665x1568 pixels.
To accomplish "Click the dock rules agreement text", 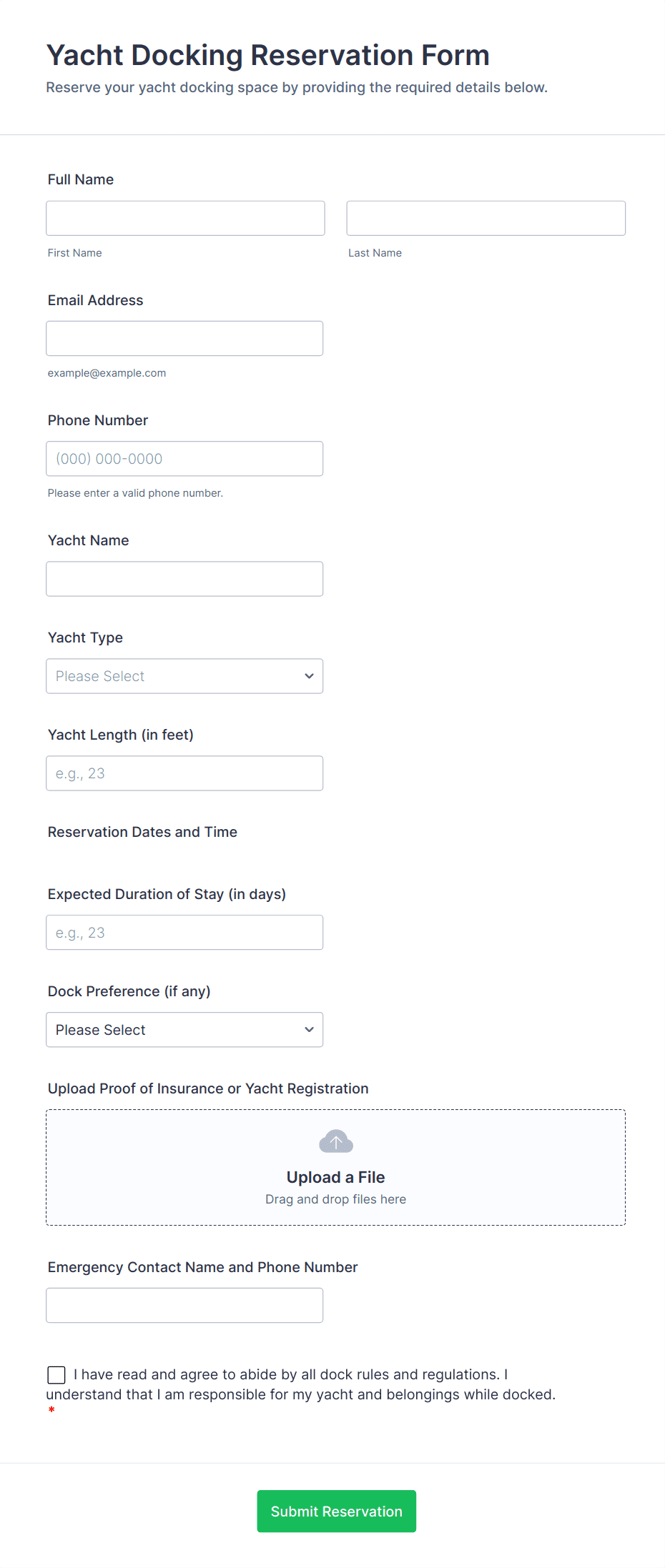I will coord(300,1384).
